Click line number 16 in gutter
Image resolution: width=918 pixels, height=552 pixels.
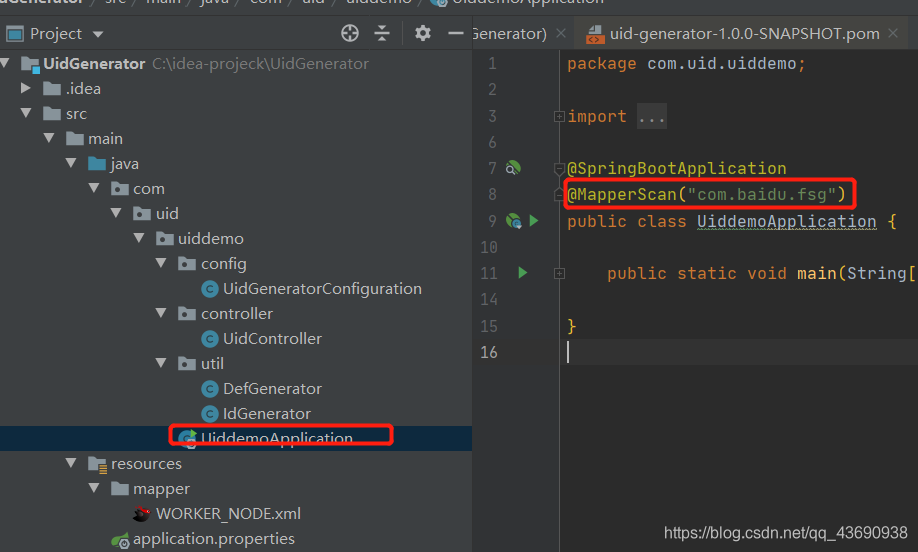(489, 352)
